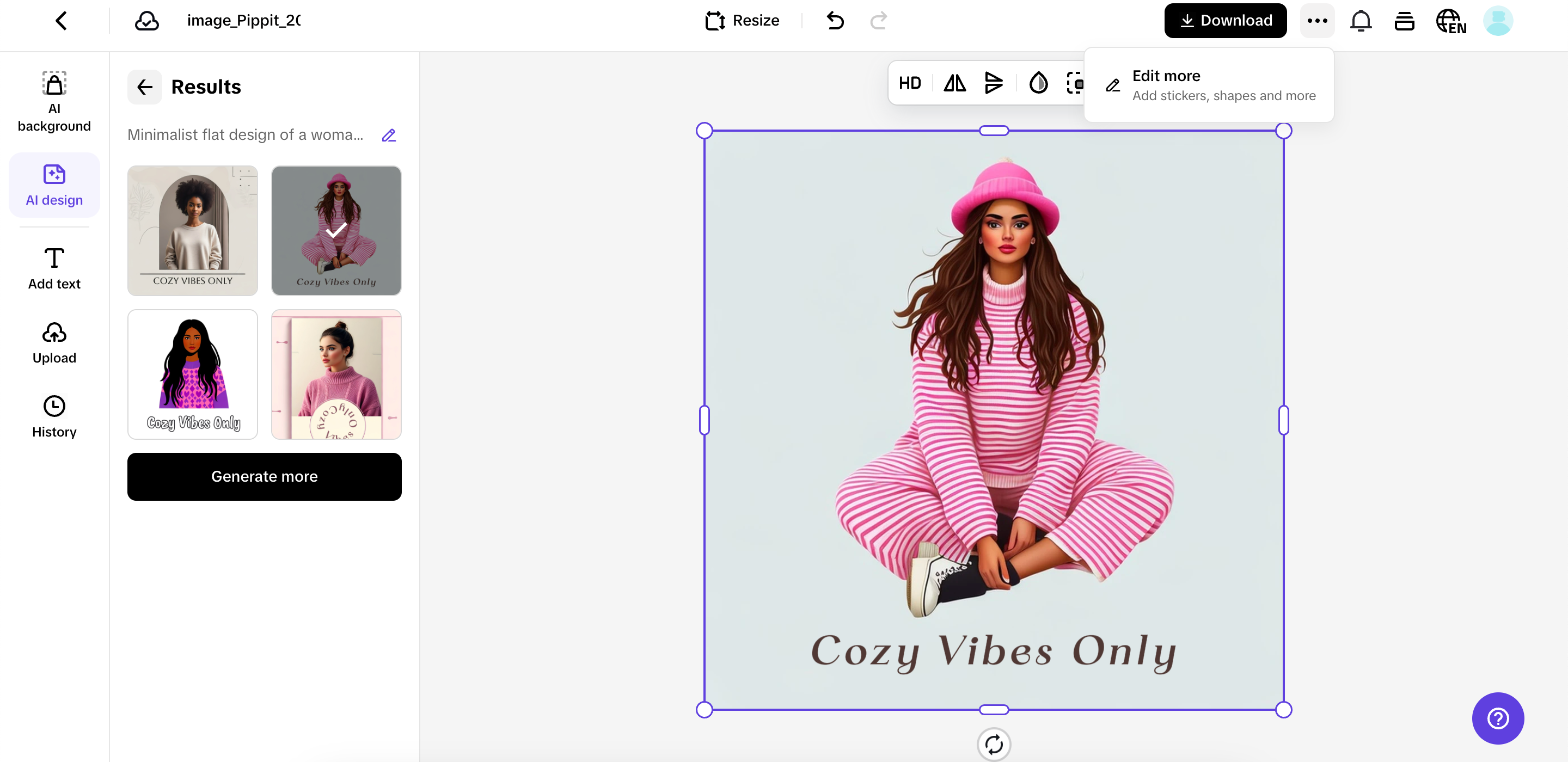1568x762 pixels.
Task: Click the arrange/align arrow icon in toolbar
Action: 994,83
